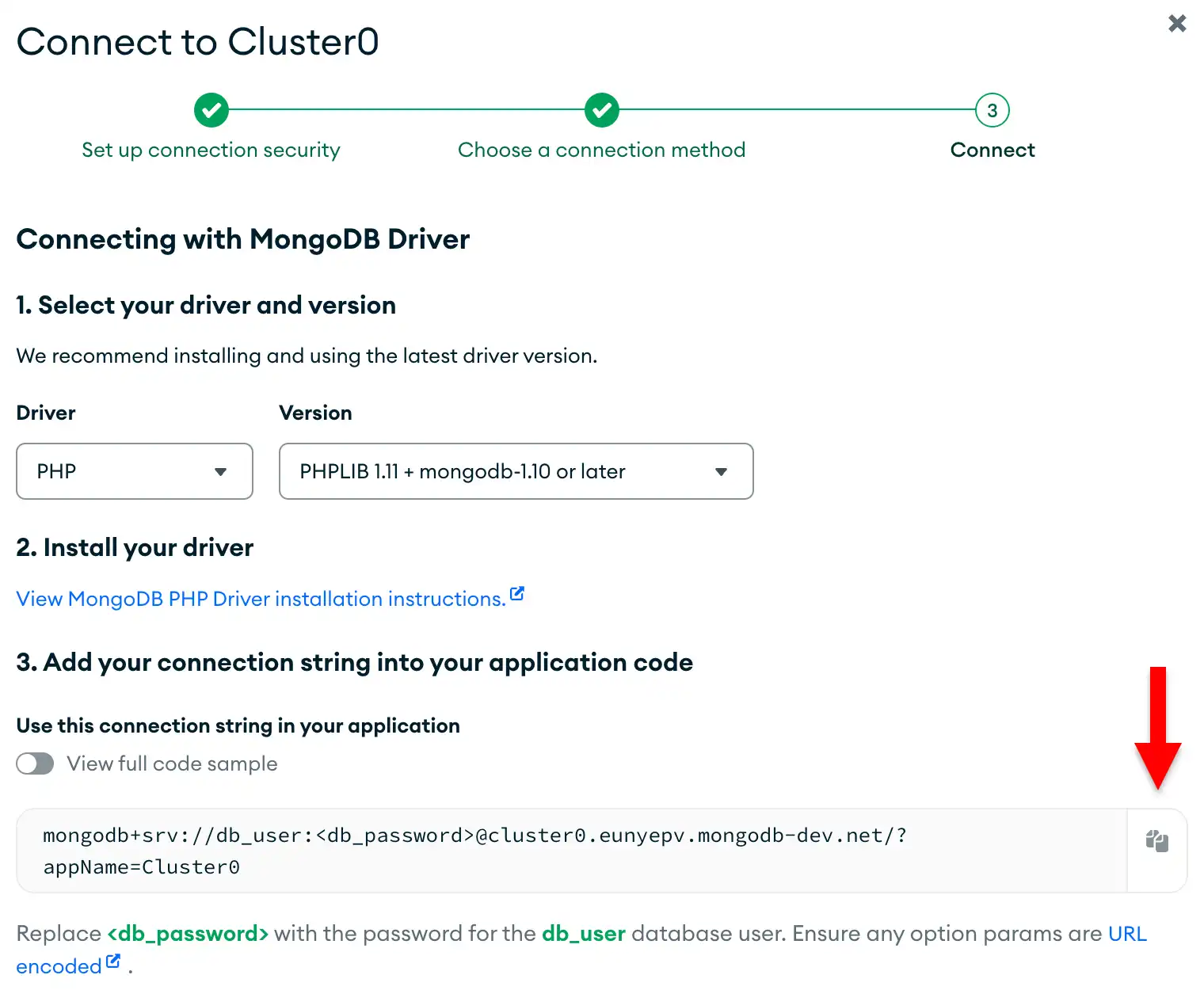The height and width of the screenshot is (990, 1204).
Task: Open the Driver dropdown showing PHP
Action: (134, 471)
